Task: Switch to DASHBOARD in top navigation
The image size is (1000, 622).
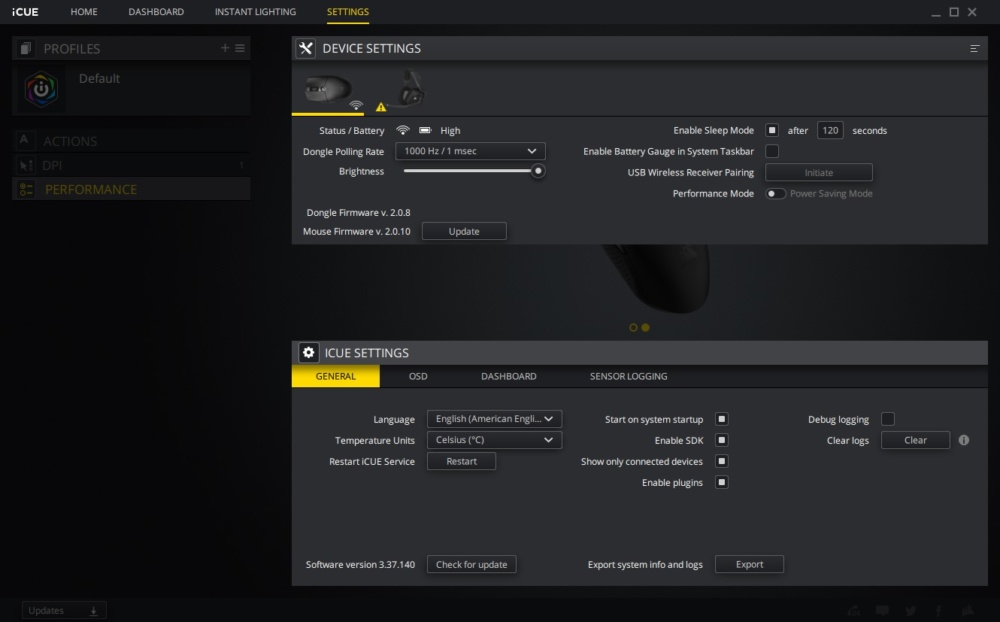Action: [x=156, y=11]
